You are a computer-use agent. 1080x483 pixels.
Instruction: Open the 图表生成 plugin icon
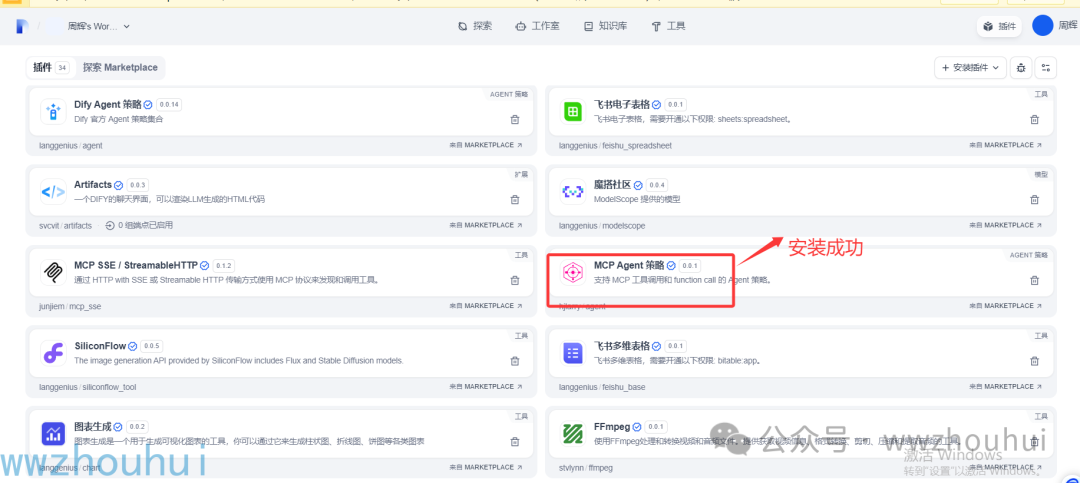(x=53, y=433)
